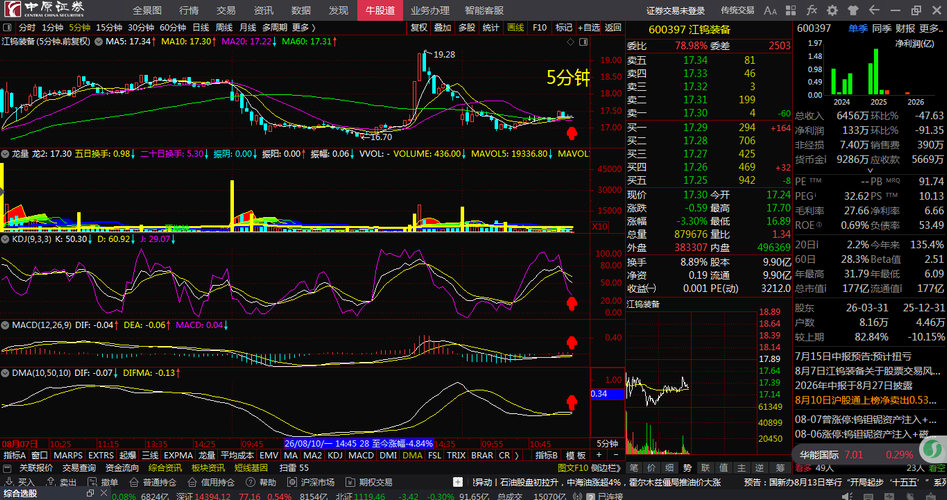
Task: Close the 综合选股 panel
Action: point(104,494)
